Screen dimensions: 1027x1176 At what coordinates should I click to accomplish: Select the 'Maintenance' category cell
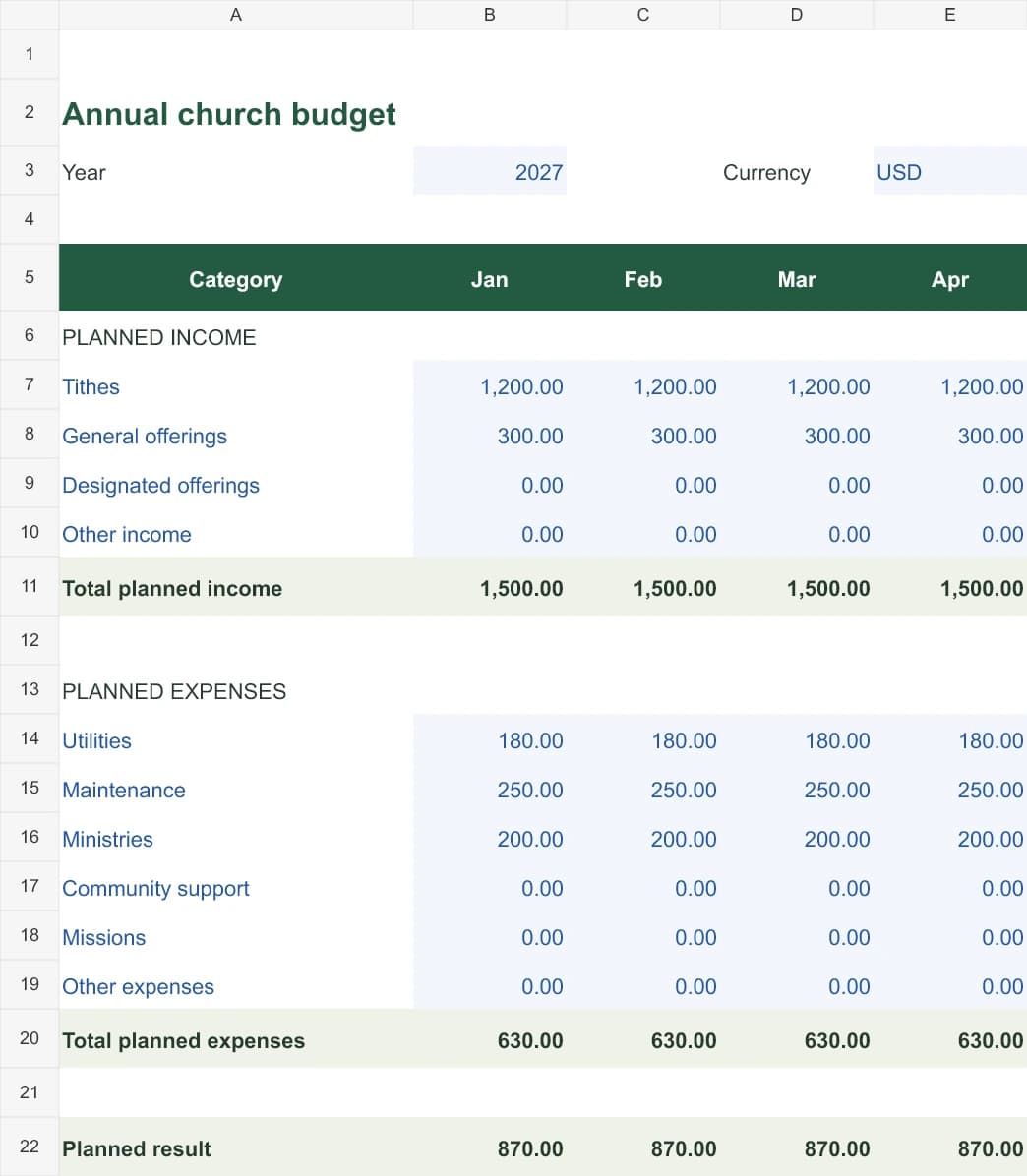235,789
